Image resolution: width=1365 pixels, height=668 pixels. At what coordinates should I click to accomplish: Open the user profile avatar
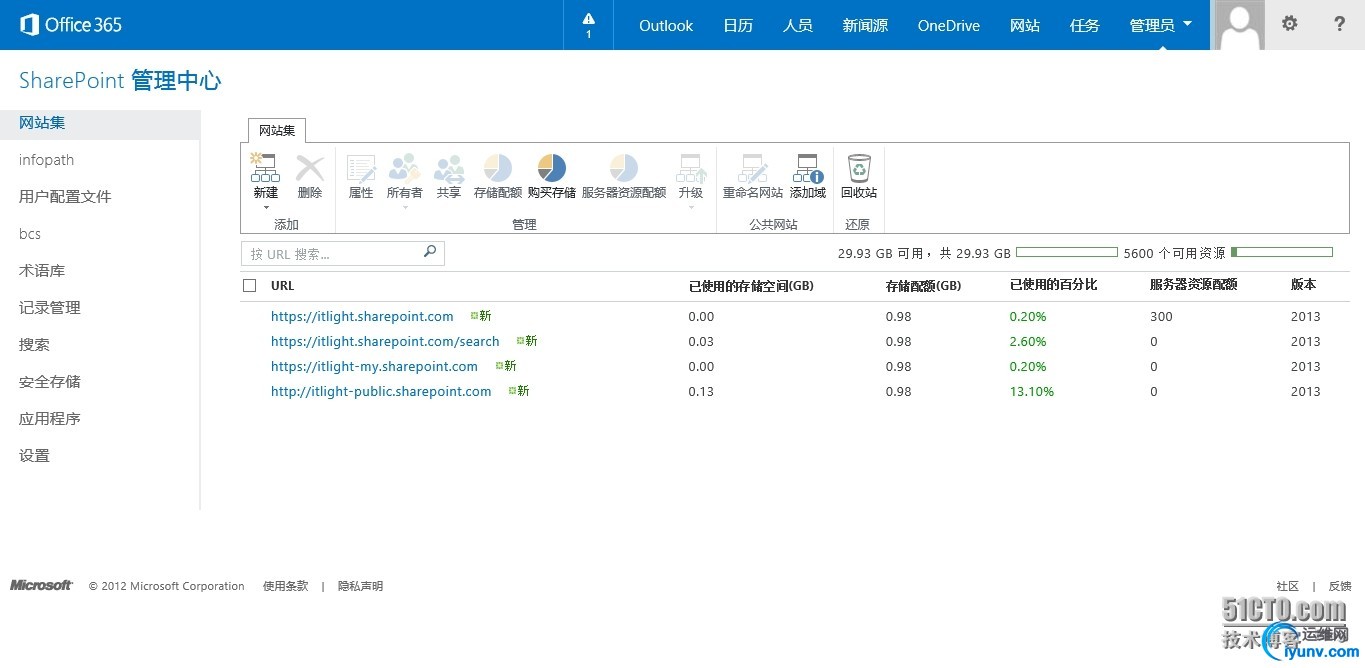(1238, 25)
